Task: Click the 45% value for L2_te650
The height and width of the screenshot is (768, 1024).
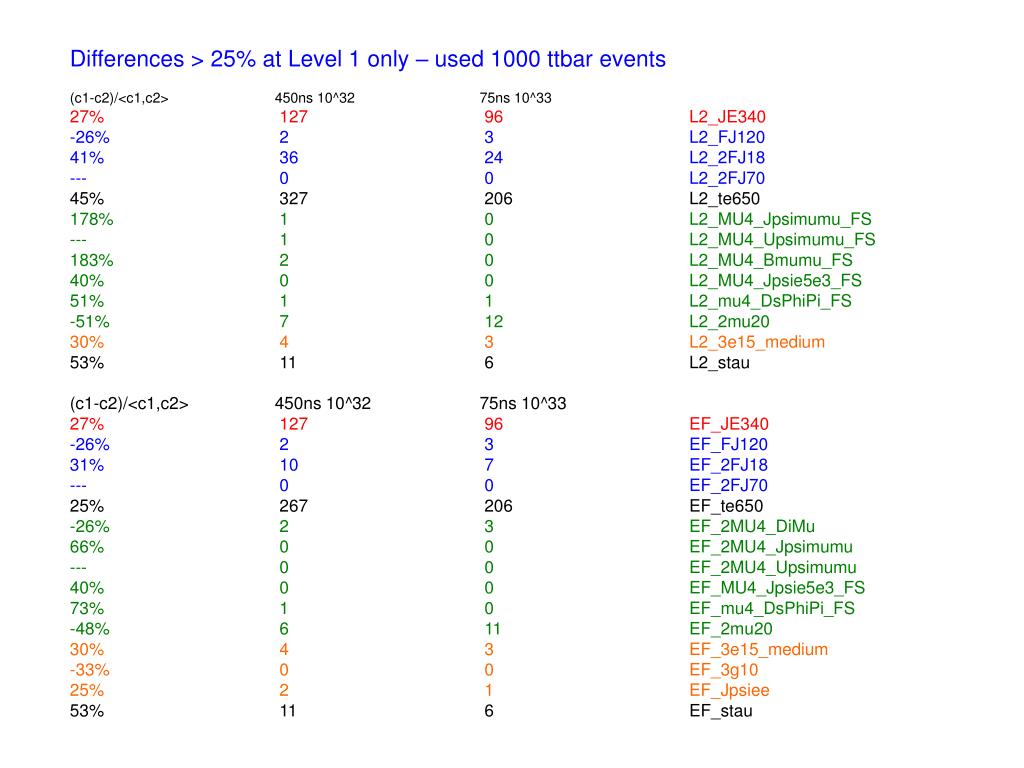Action: point(87,199)
